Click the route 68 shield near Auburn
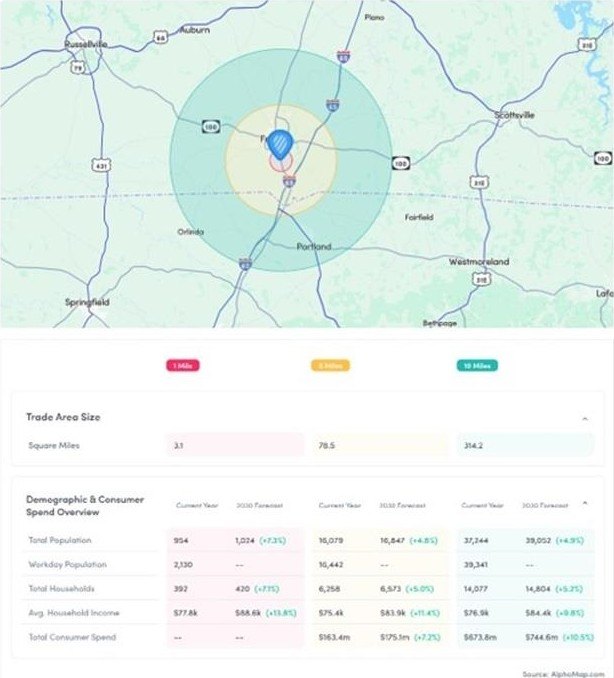Viewport: 614px width, 678px height. 161,37
